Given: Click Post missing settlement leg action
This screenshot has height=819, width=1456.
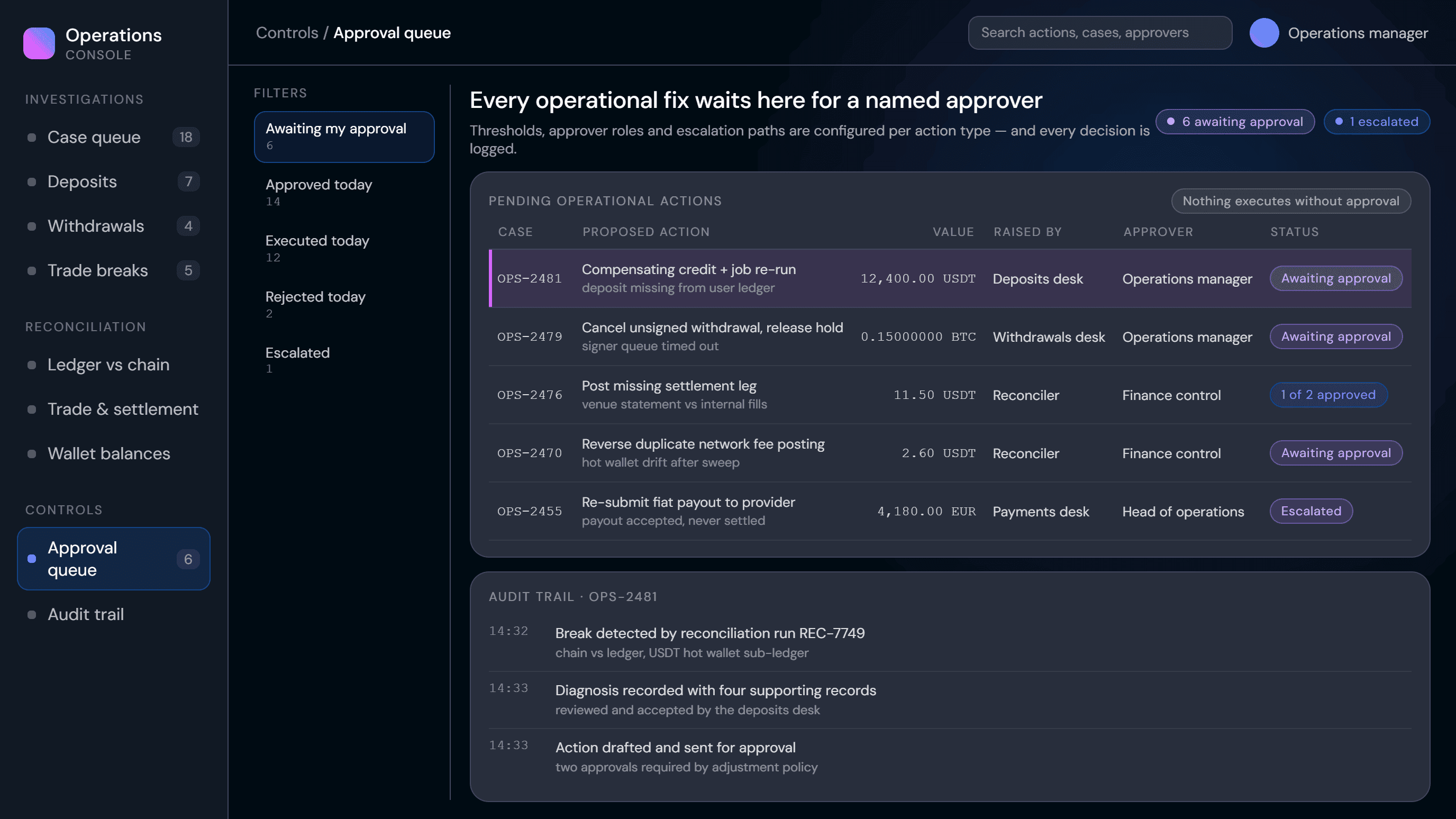Looking at the screenshot, I should 669,386.
